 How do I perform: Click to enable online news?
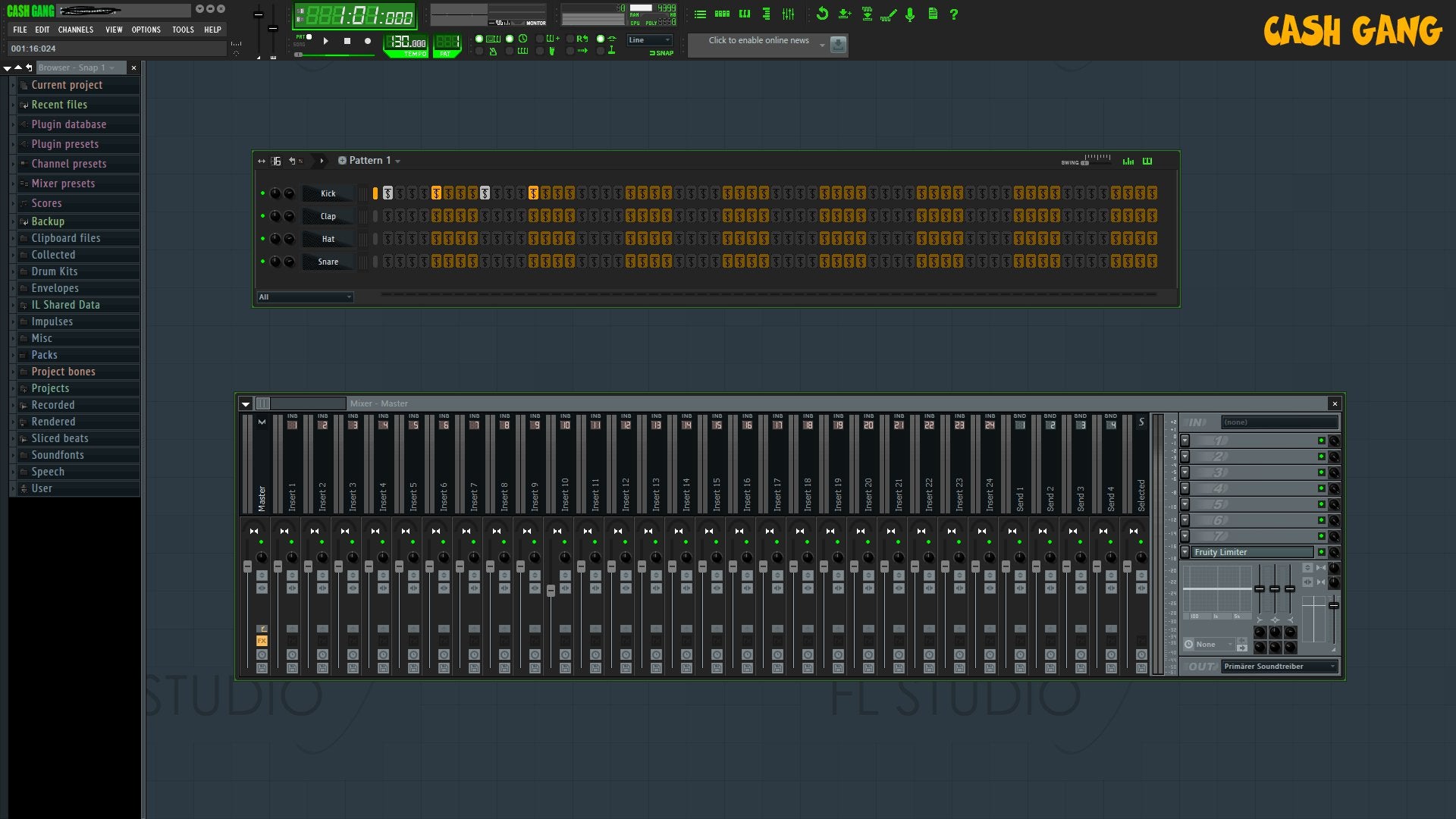click(x=758, y=40)
